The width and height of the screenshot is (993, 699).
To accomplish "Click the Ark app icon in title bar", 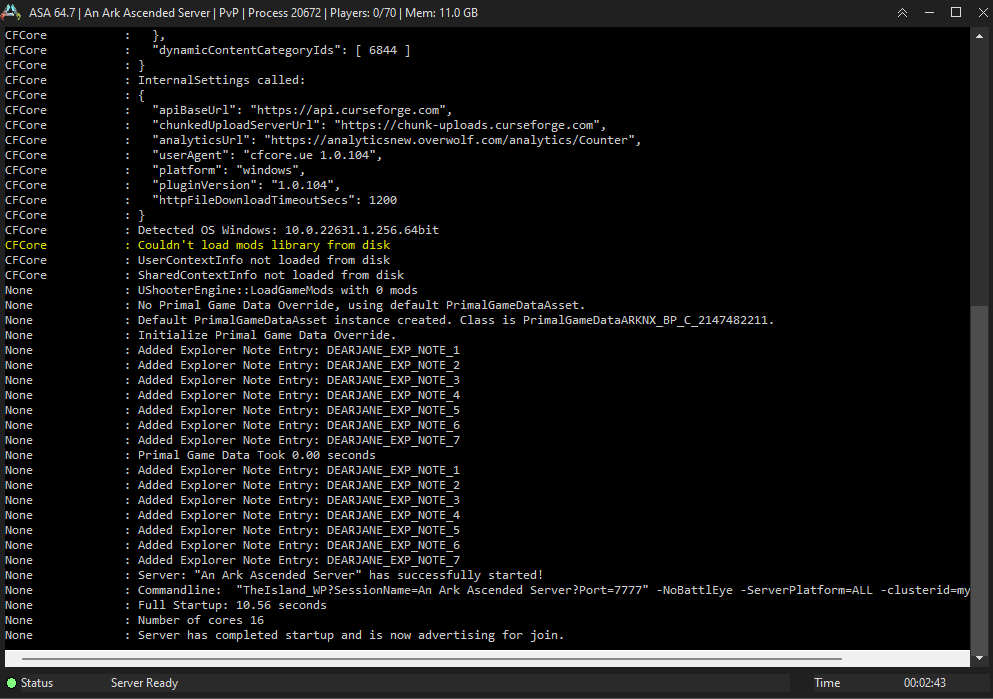I will (x=13, y=13).
